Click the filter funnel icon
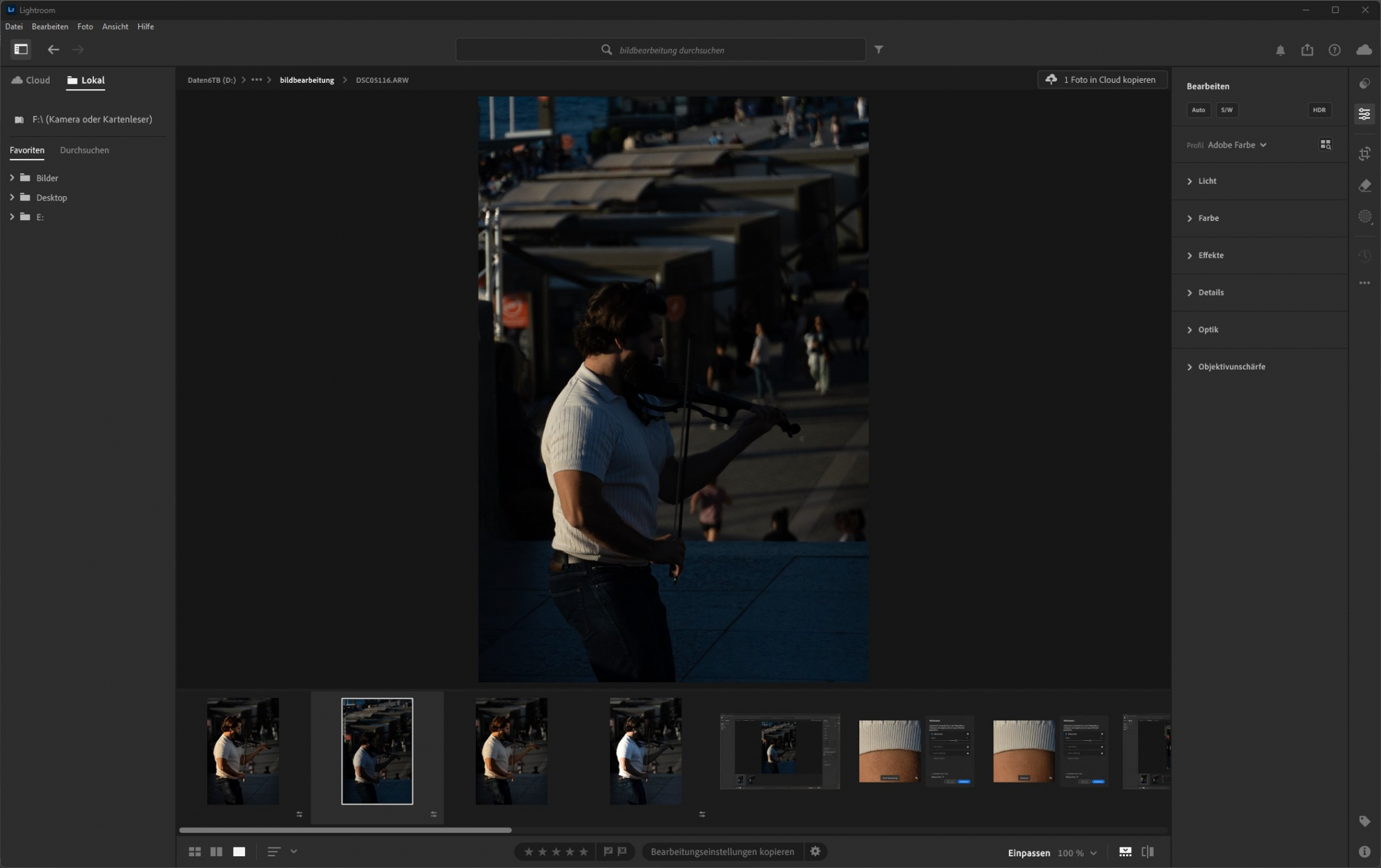1381x868 pixels. click(878, 50)
